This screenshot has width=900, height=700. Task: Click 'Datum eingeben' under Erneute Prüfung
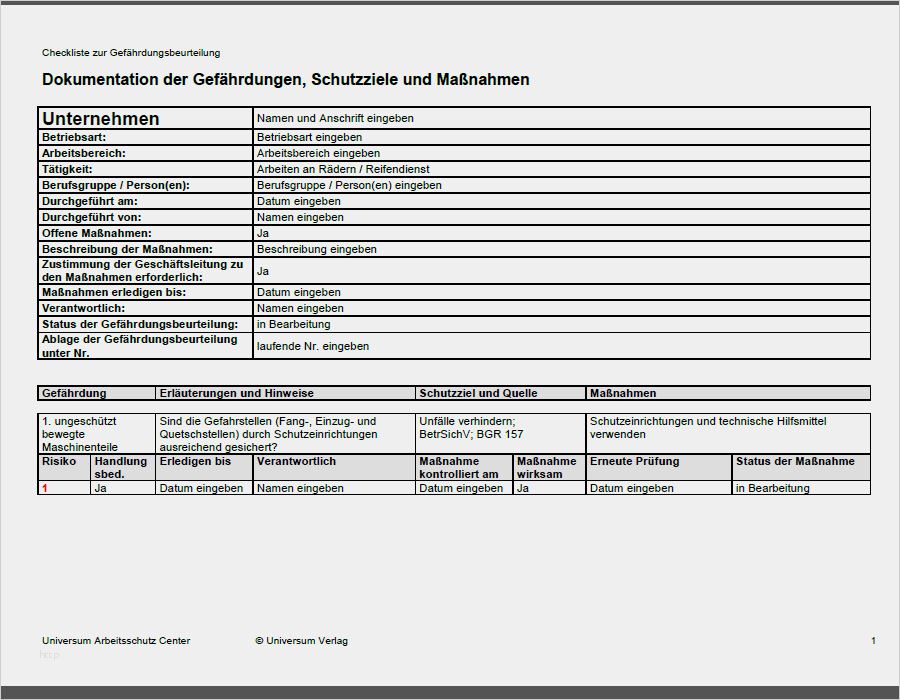pos(659,488)
